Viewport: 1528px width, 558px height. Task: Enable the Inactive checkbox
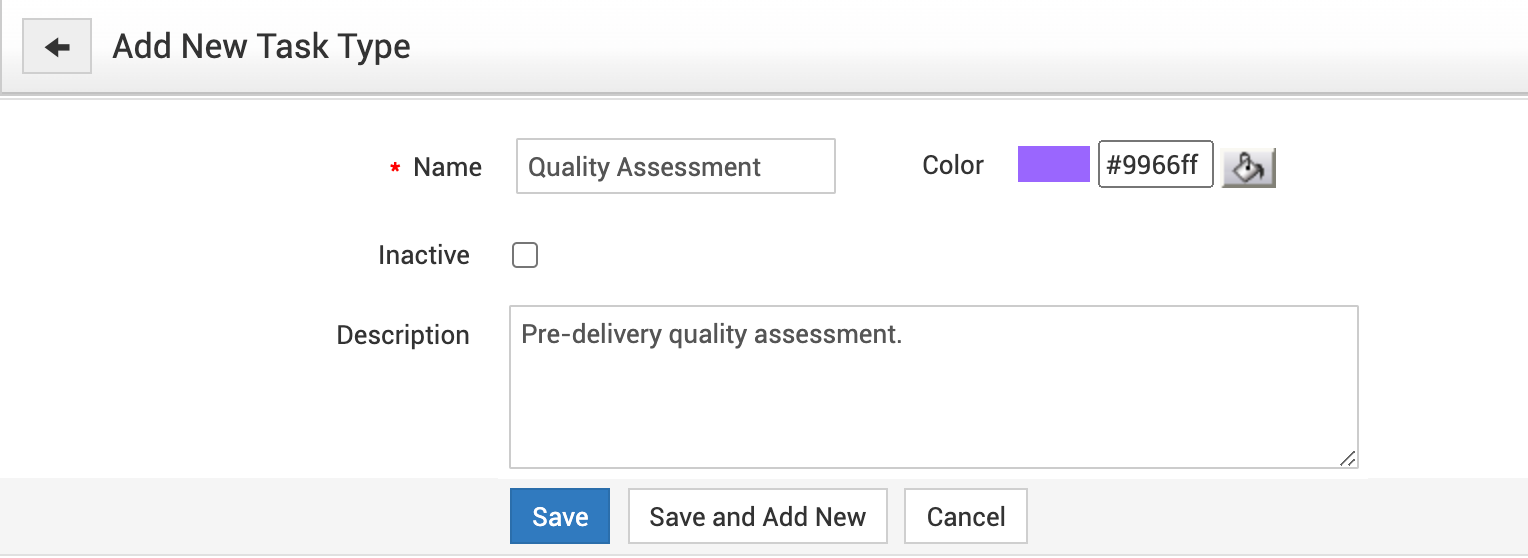[x=525, y=256]
